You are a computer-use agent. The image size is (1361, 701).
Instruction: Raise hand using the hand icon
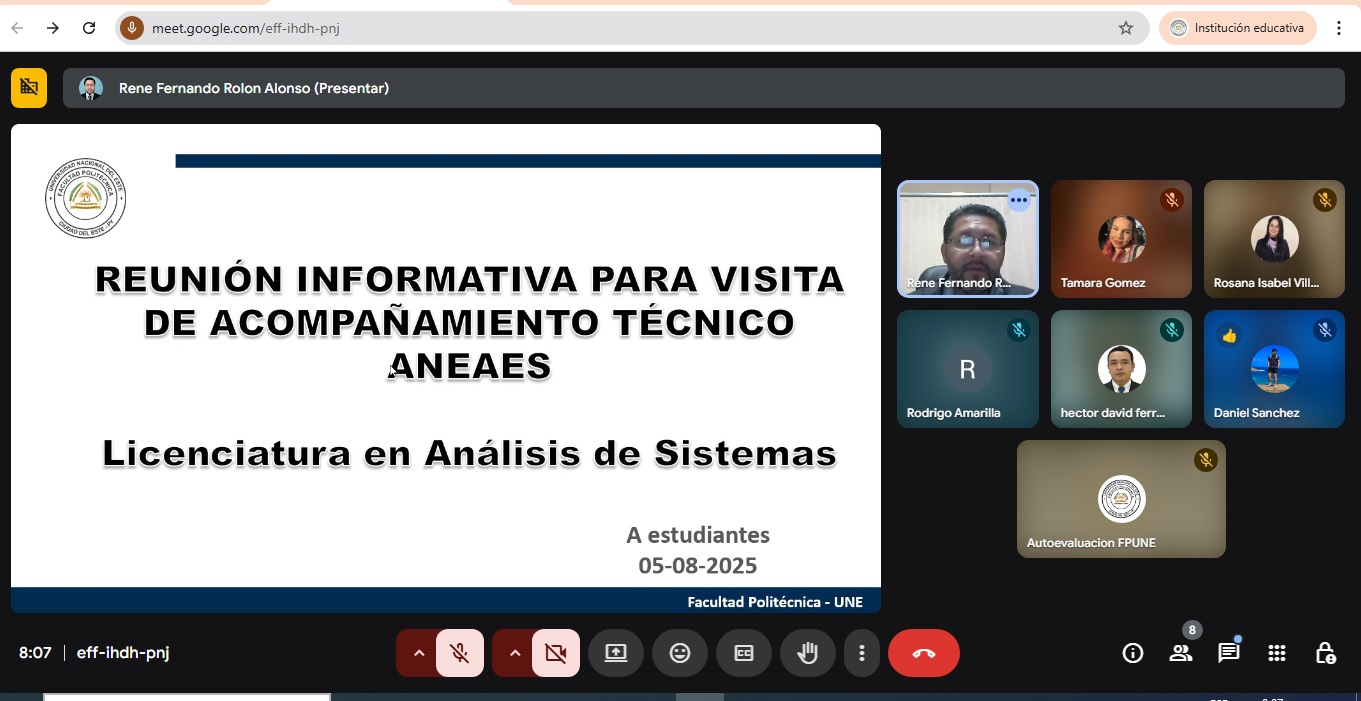coord(807,653)
